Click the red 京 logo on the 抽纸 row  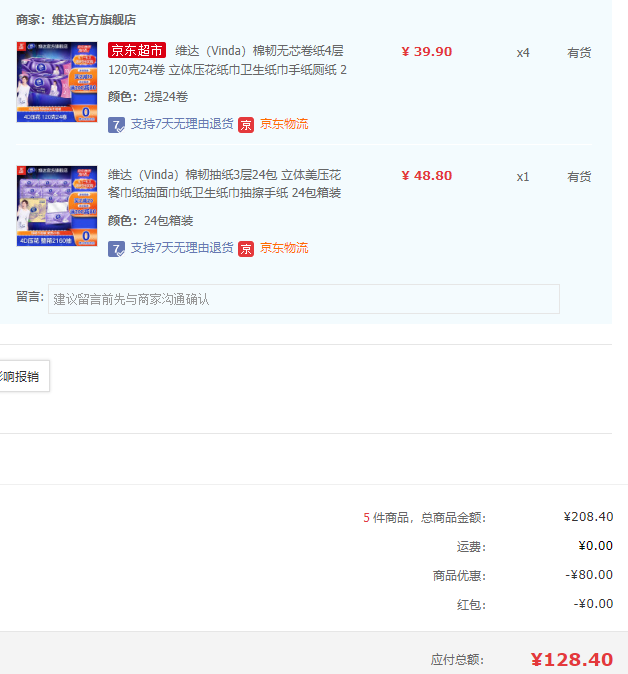coord(246,249)
